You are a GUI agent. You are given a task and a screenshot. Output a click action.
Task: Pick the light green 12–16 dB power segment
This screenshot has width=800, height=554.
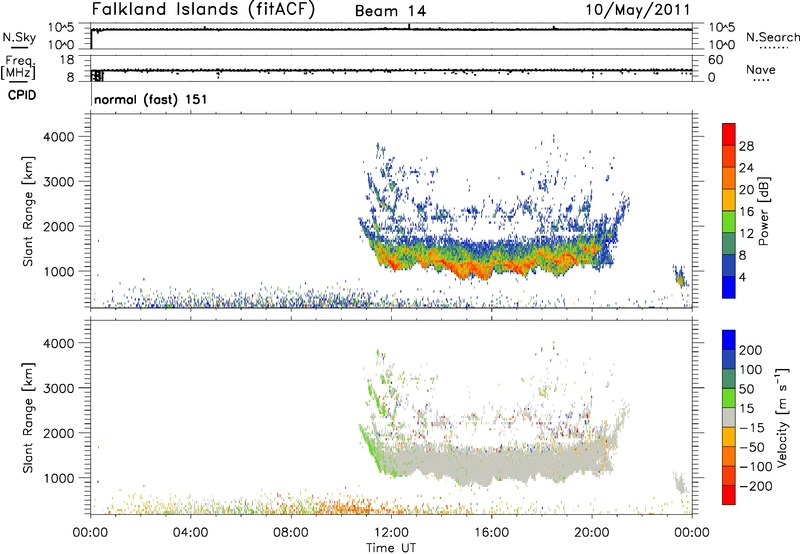pyautogui.click(x=729, y=222)
